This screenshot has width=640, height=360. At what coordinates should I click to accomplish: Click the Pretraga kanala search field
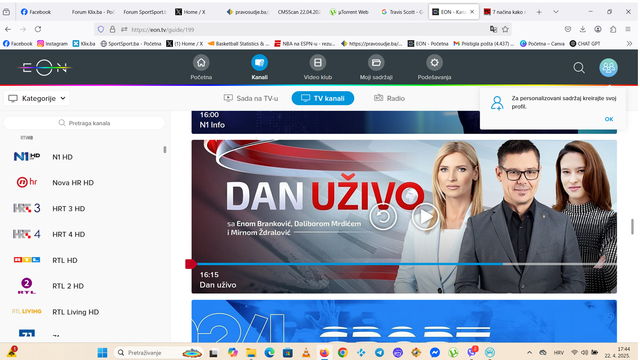[x=84, y=123]
